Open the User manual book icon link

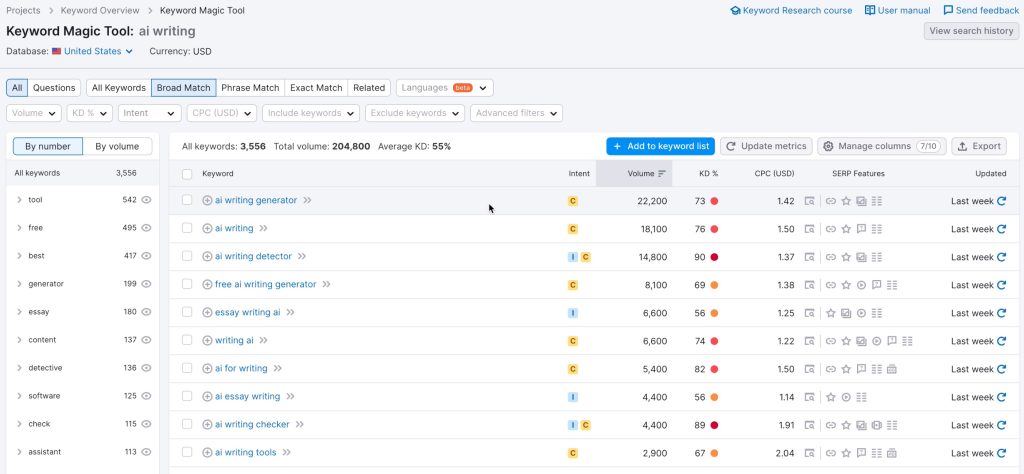tap(870, 11)
